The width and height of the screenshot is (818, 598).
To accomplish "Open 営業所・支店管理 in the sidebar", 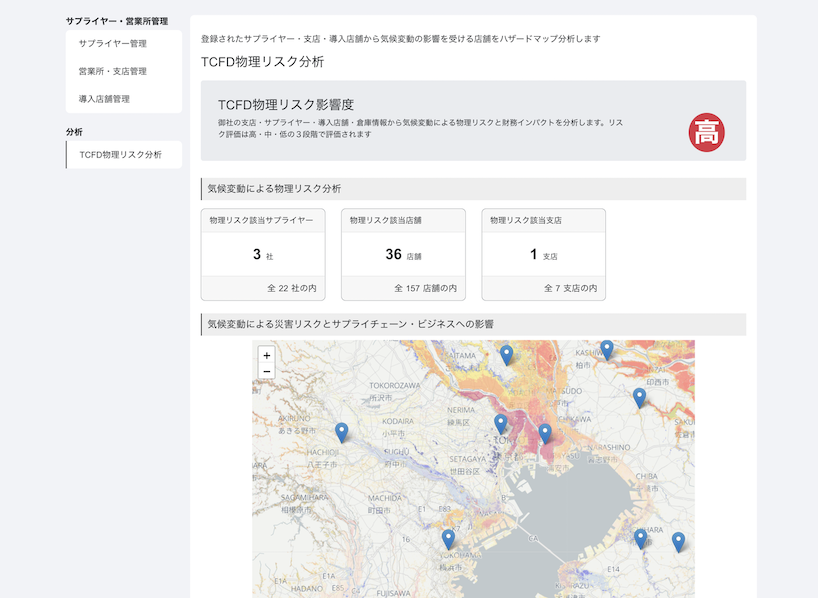I will [x=112, y=71].
